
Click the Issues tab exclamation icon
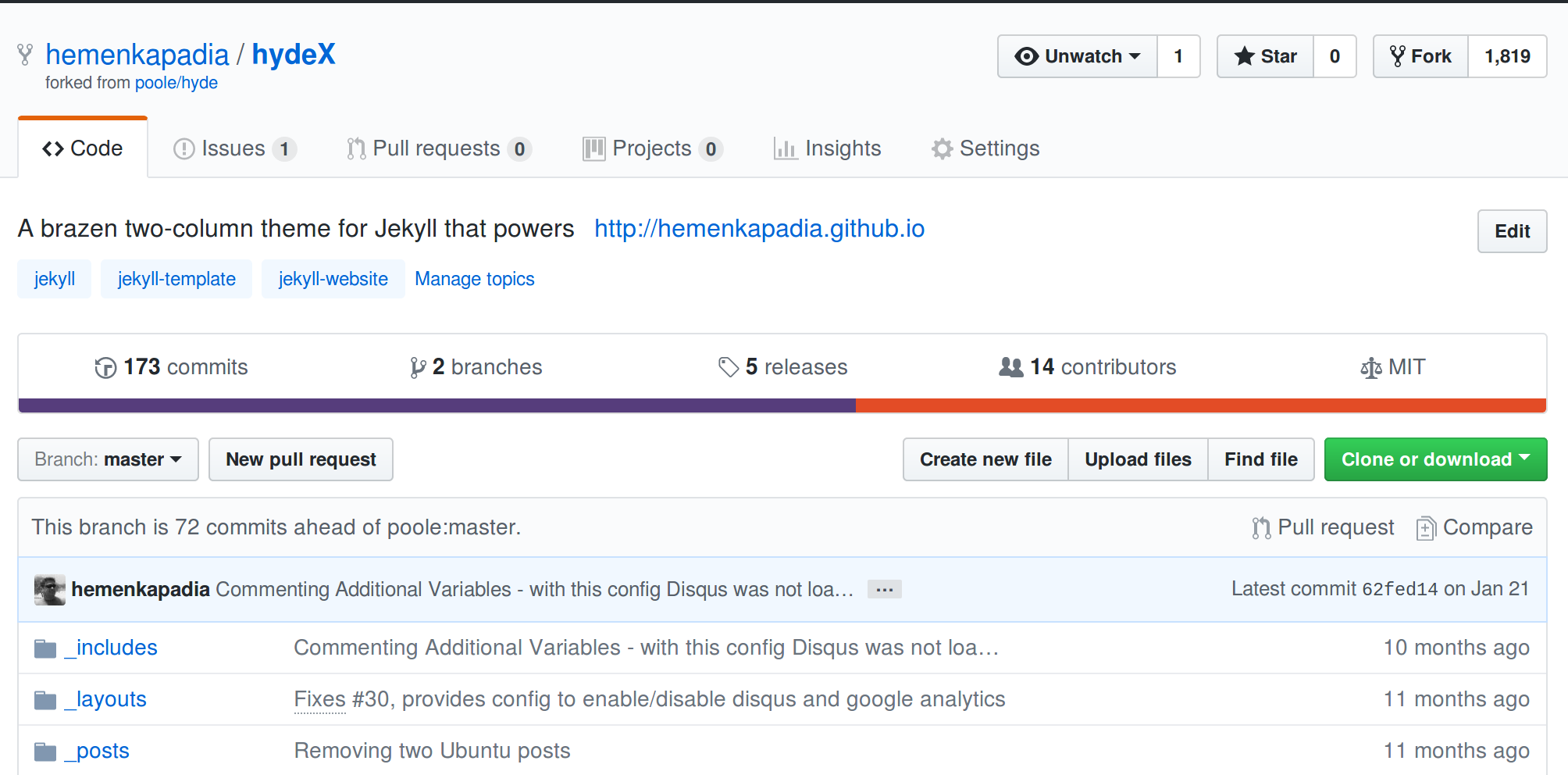point(184,148)
